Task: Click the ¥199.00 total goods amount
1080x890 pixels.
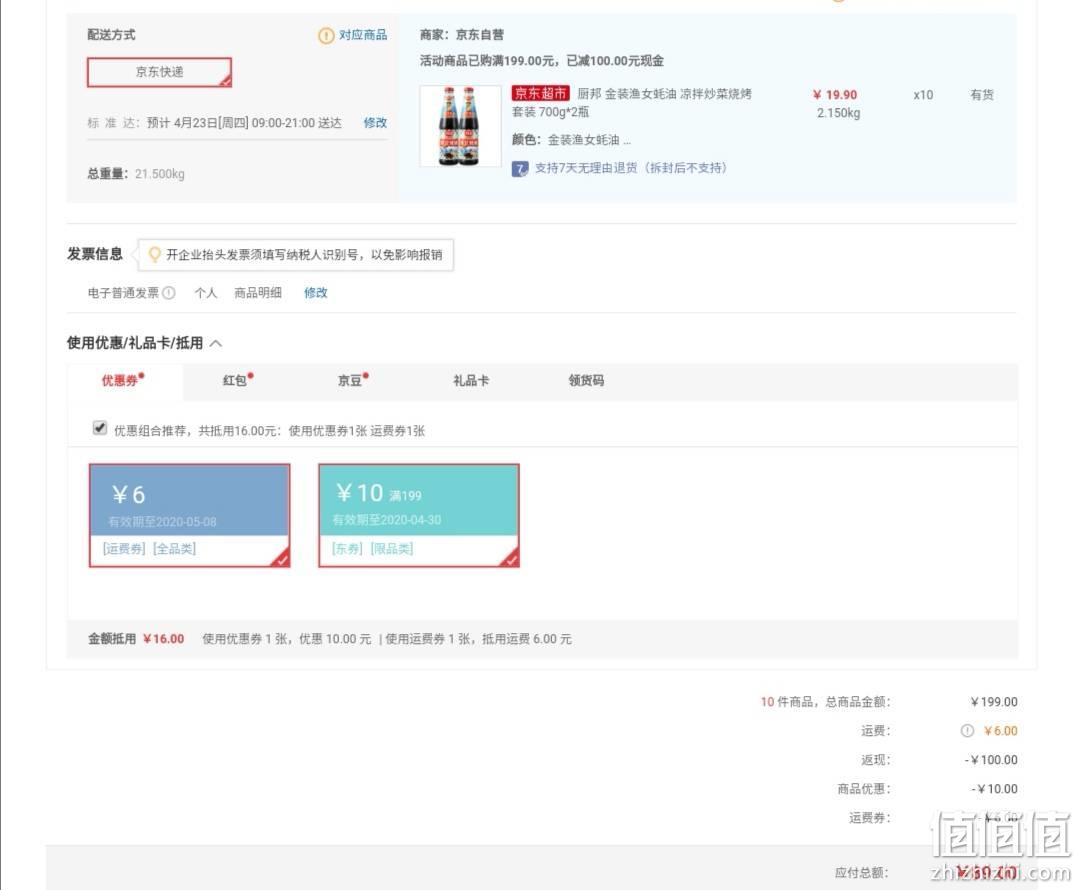Action: [x=994, y=702]
